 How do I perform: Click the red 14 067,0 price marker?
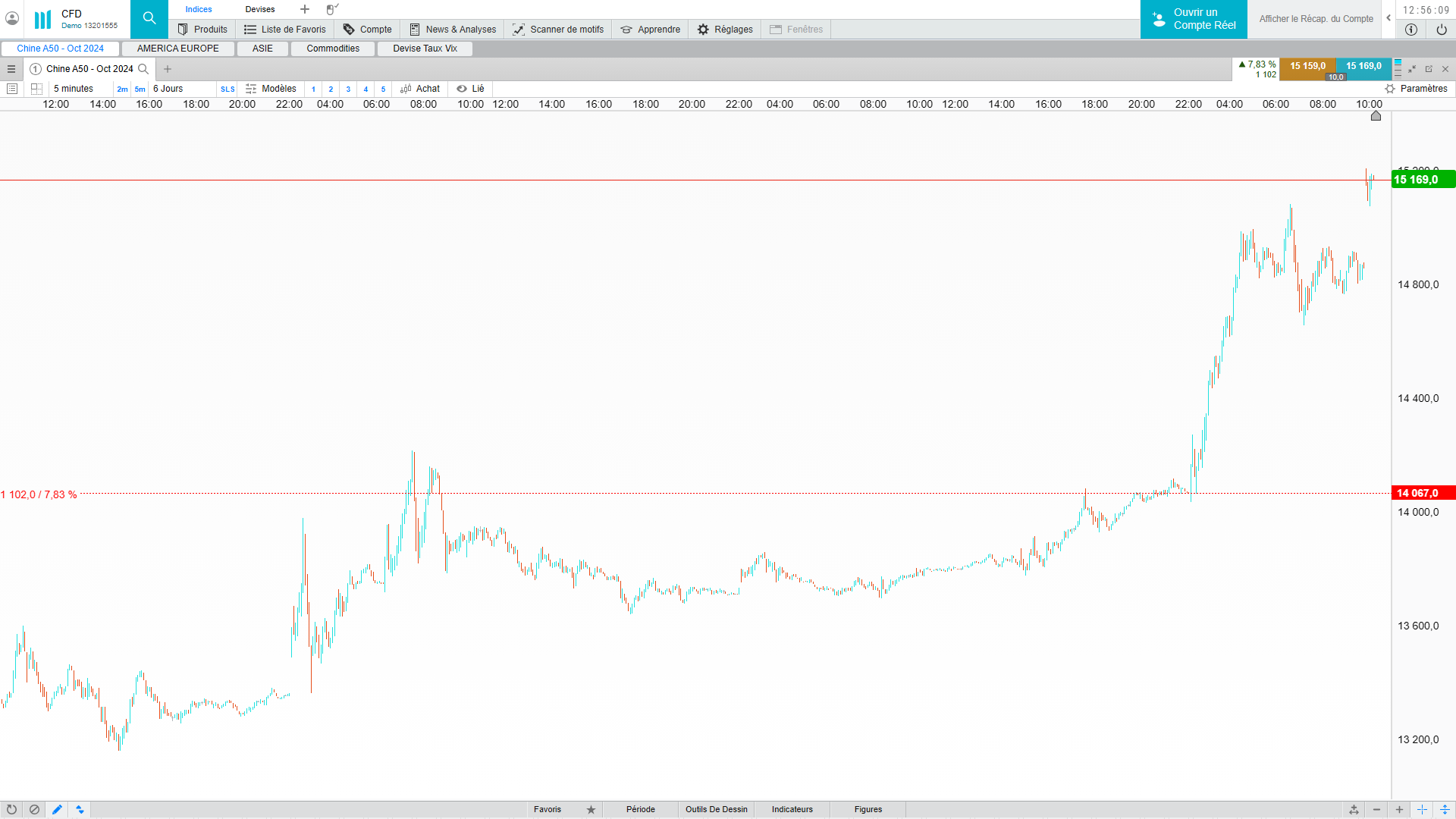1423,493
